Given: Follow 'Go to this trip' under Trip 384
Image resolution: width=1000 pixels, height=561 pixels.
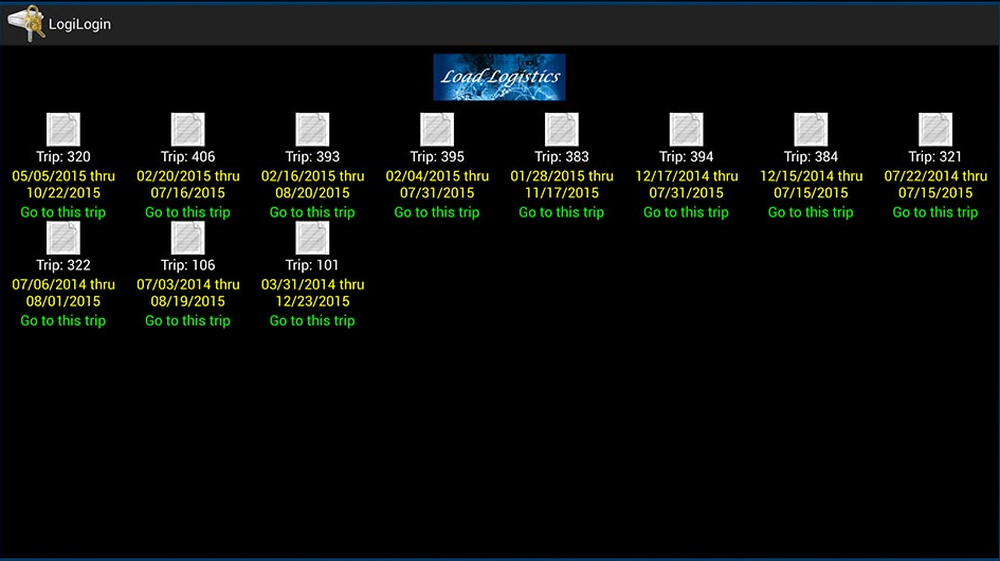Looking at the screenshot, I should 811,212.
